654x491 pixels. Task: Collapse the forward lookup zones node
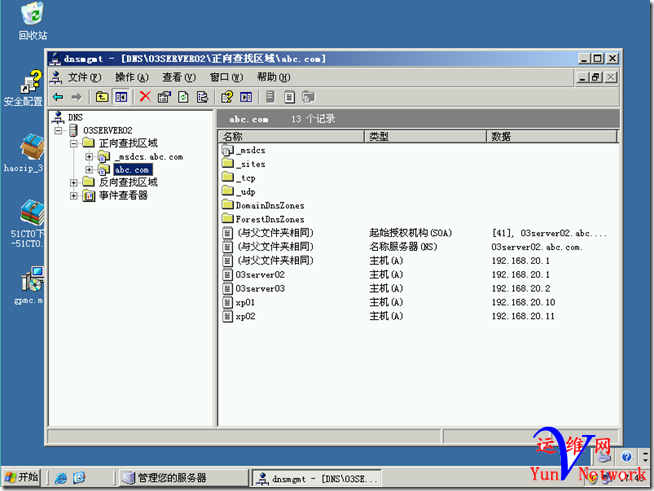74,144
